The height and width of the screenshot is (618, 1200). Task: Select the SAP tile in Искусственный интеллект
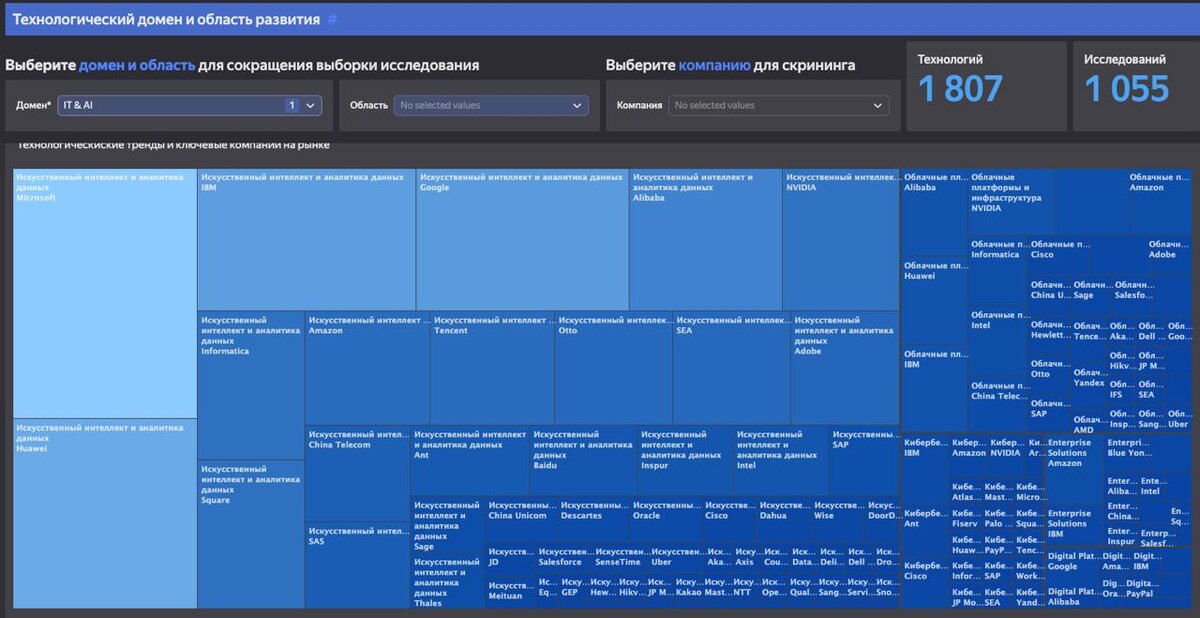[864, 460]
